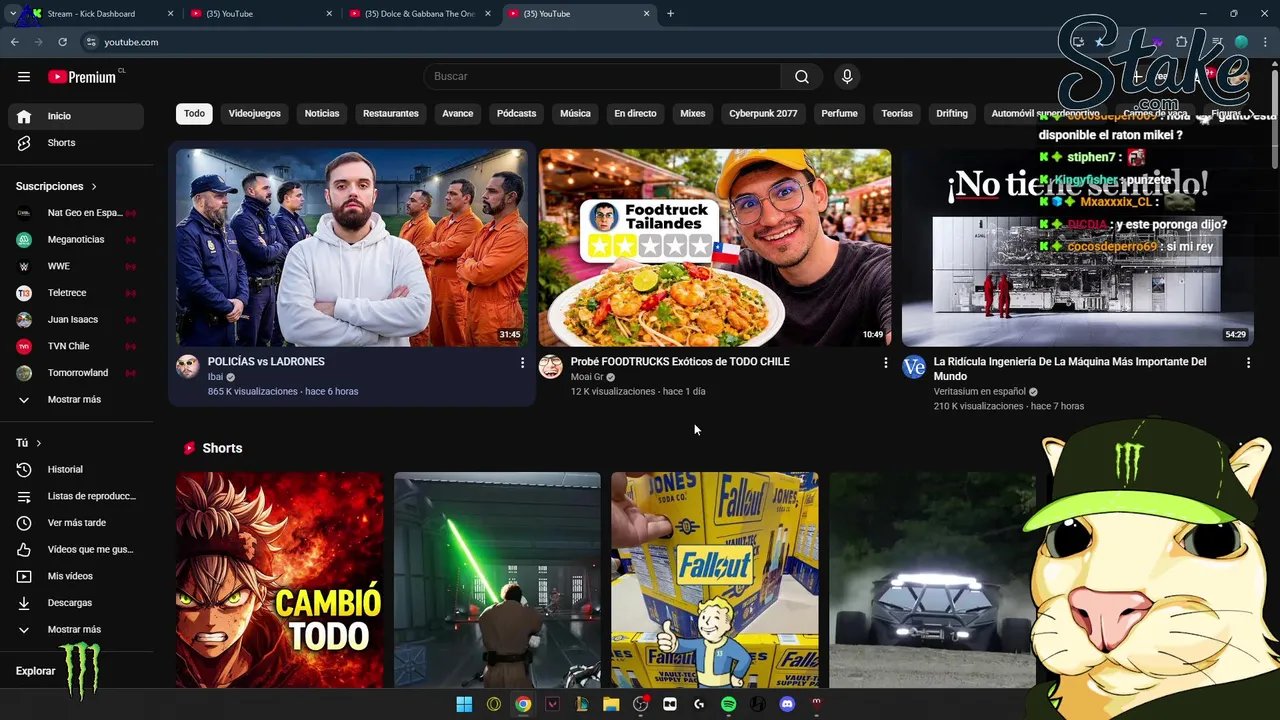Click Ibai channel avatar
This screenshot has height=720, width=1280.
(x=188, y=366)
